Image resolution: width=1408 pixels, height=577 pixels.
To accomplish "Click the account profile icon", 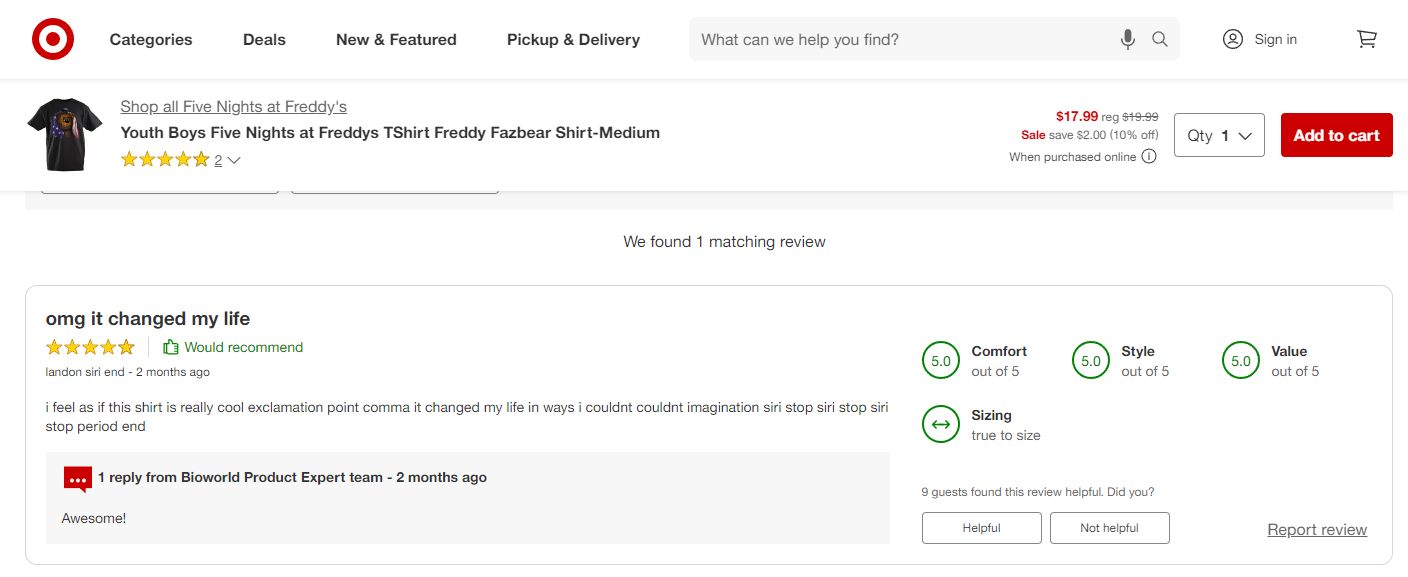I will point(1232,39).
